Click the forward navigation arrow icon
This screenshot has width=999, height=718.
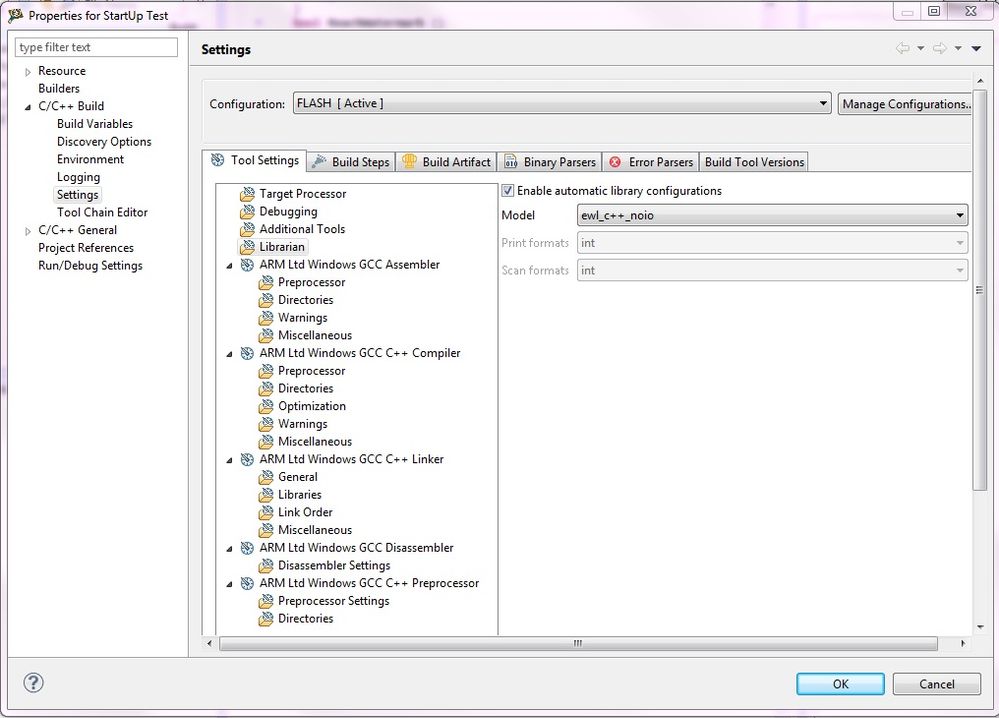click(x=940, y=48)
